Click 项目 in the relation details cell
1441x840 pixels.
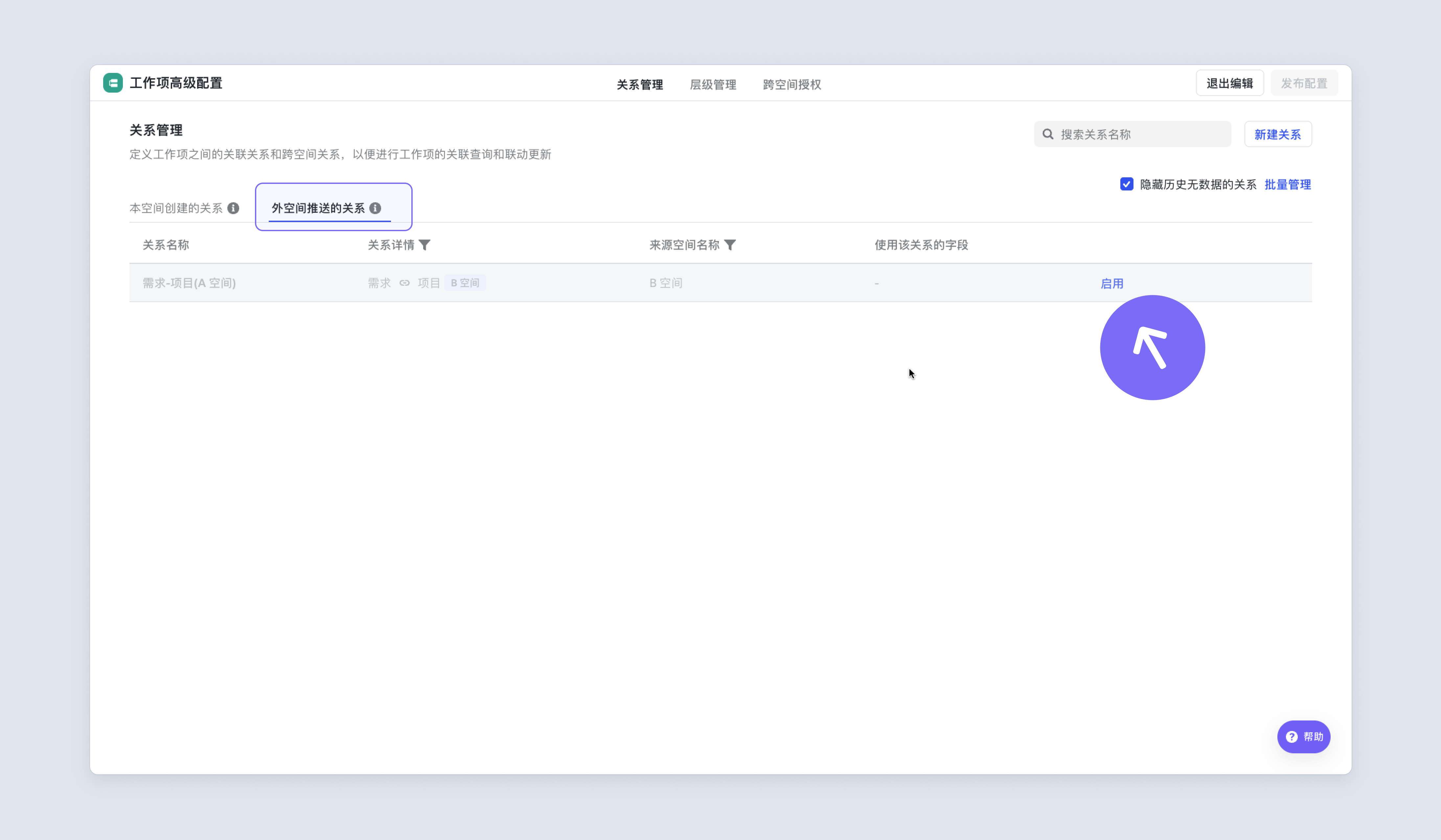[x=428, y=283]
